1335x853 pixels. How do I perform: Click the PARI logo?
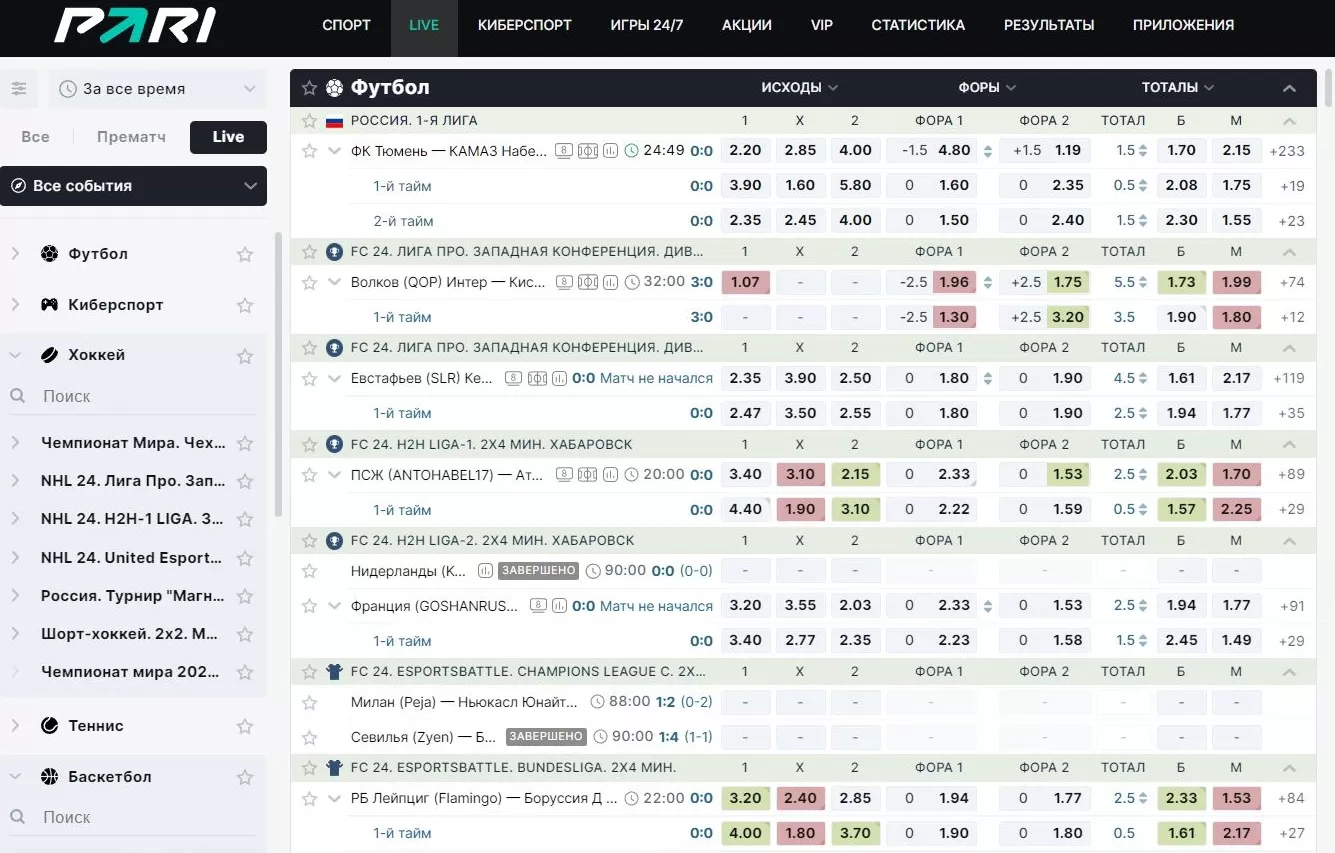[134, 26]
